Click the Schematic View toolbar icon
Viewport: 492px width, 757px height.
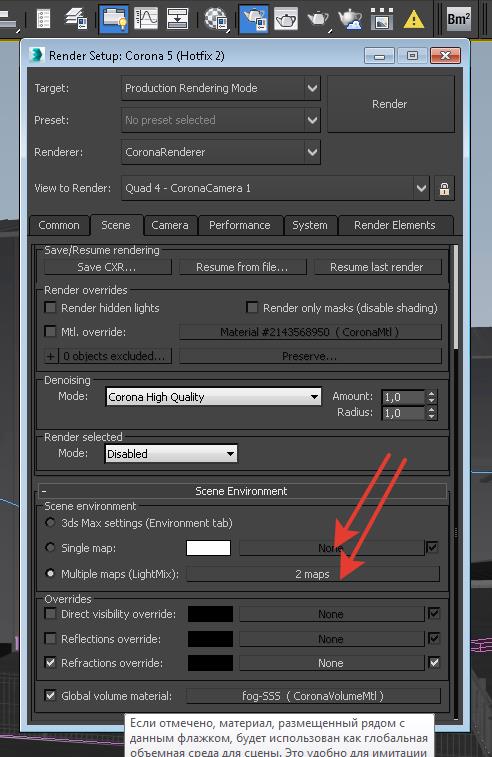177,18
